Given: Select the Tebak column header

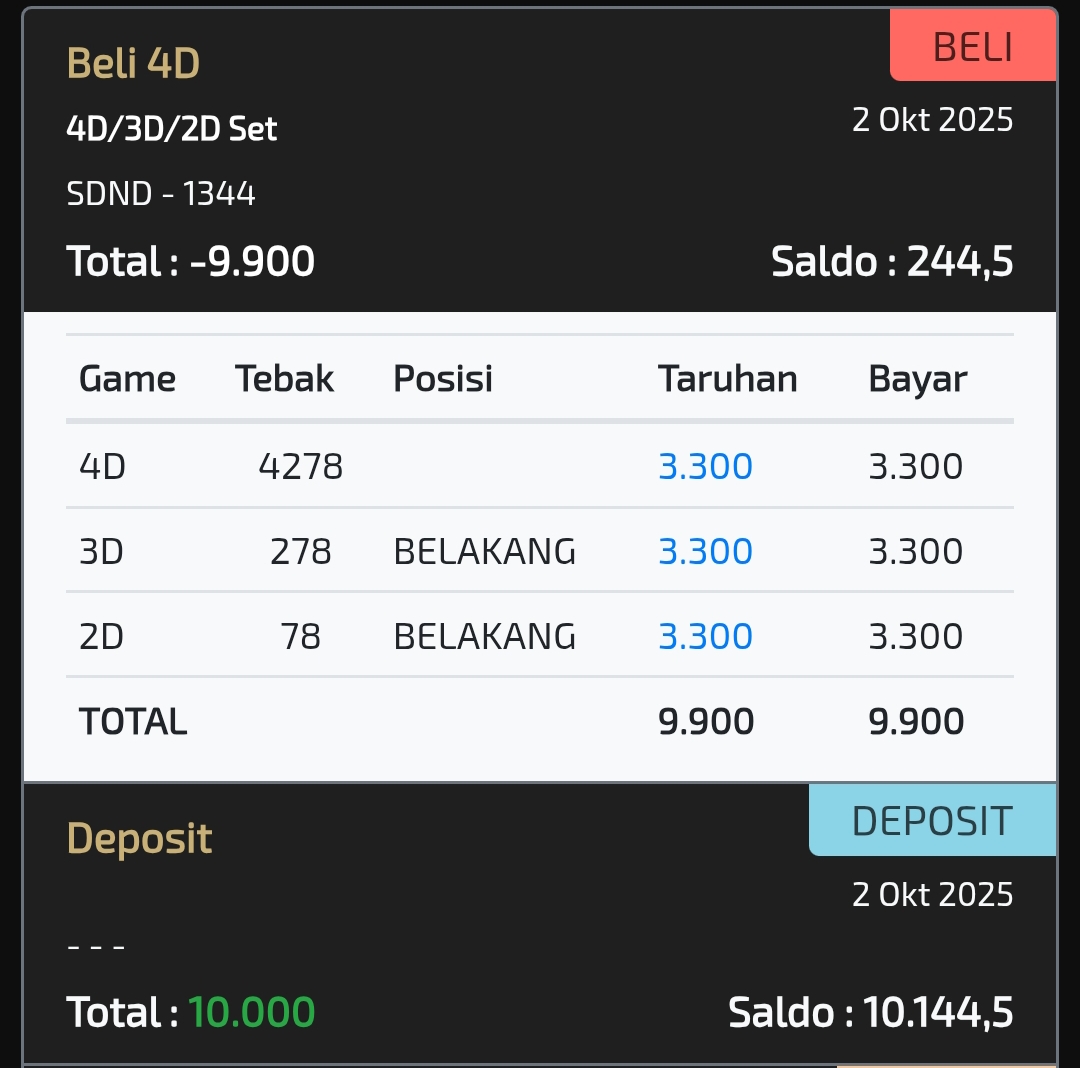Looking at the screenshot, I should (x=284, y=379).
